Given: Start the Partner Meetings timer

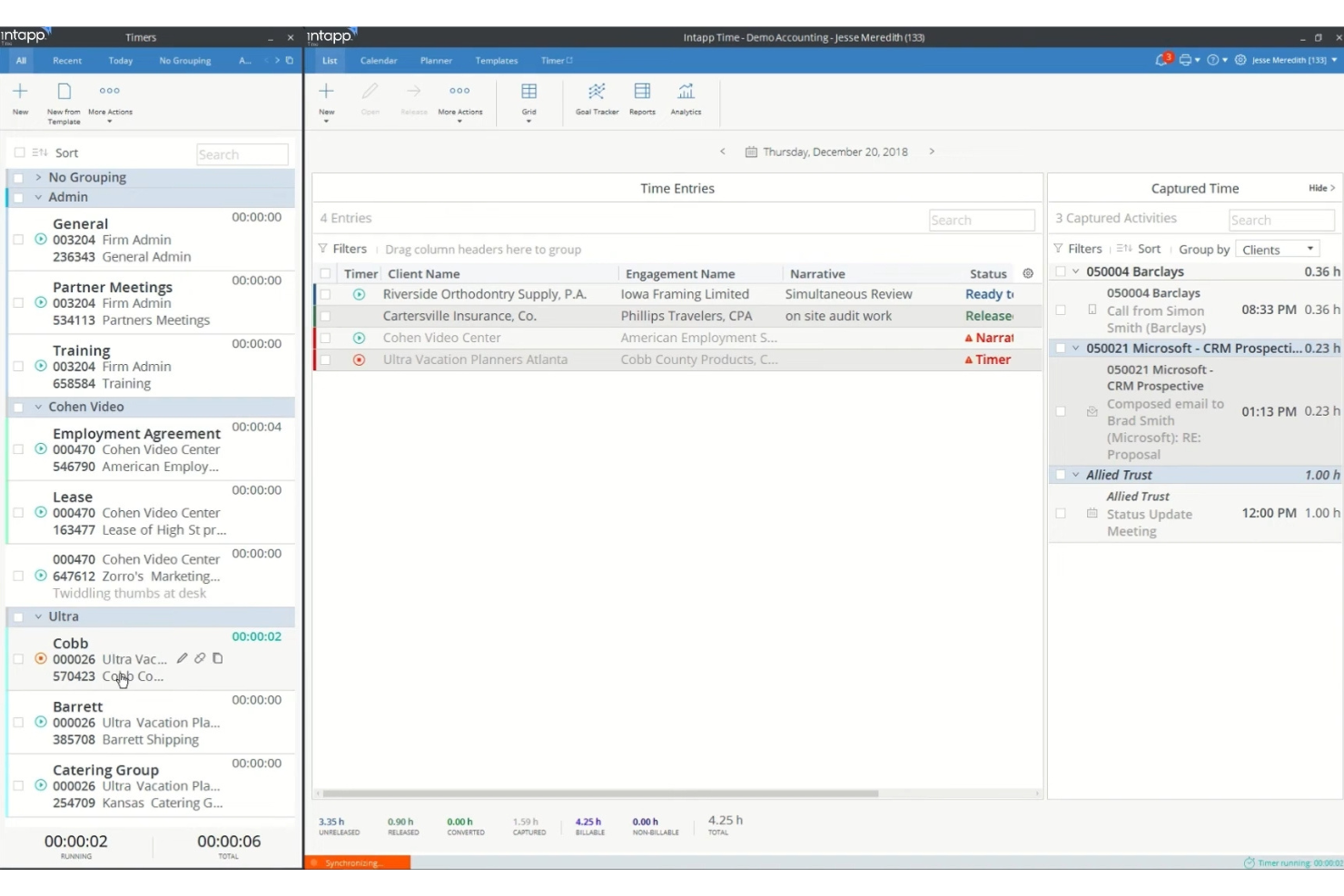Looking at the screenshot, I should pyautogui.click(x=41, y=303).
